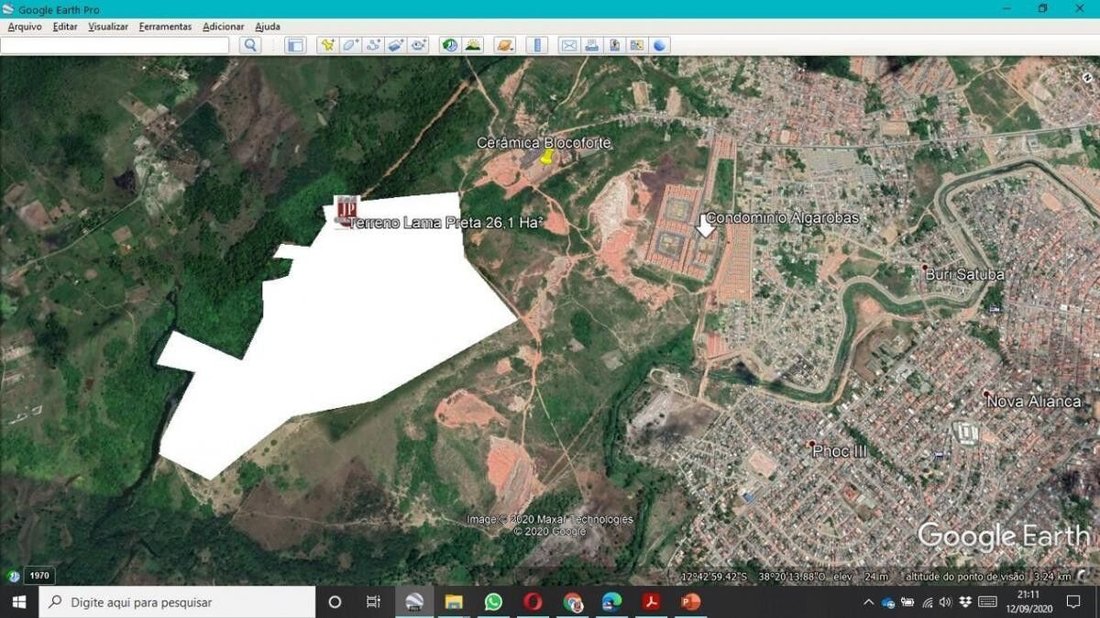The width and height of the screenshot is (1100, 618).
Task: Select the Add Path tool
Action: coord(373,46)
